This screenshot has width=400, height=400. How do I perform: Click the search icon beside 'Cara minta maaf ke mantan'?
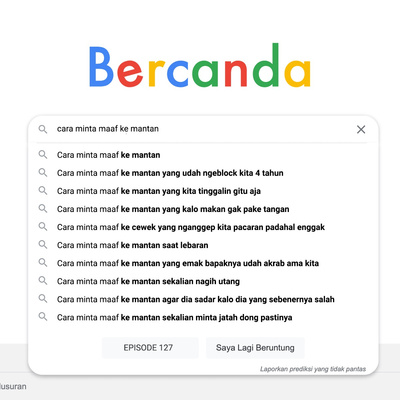click(43, 154)
